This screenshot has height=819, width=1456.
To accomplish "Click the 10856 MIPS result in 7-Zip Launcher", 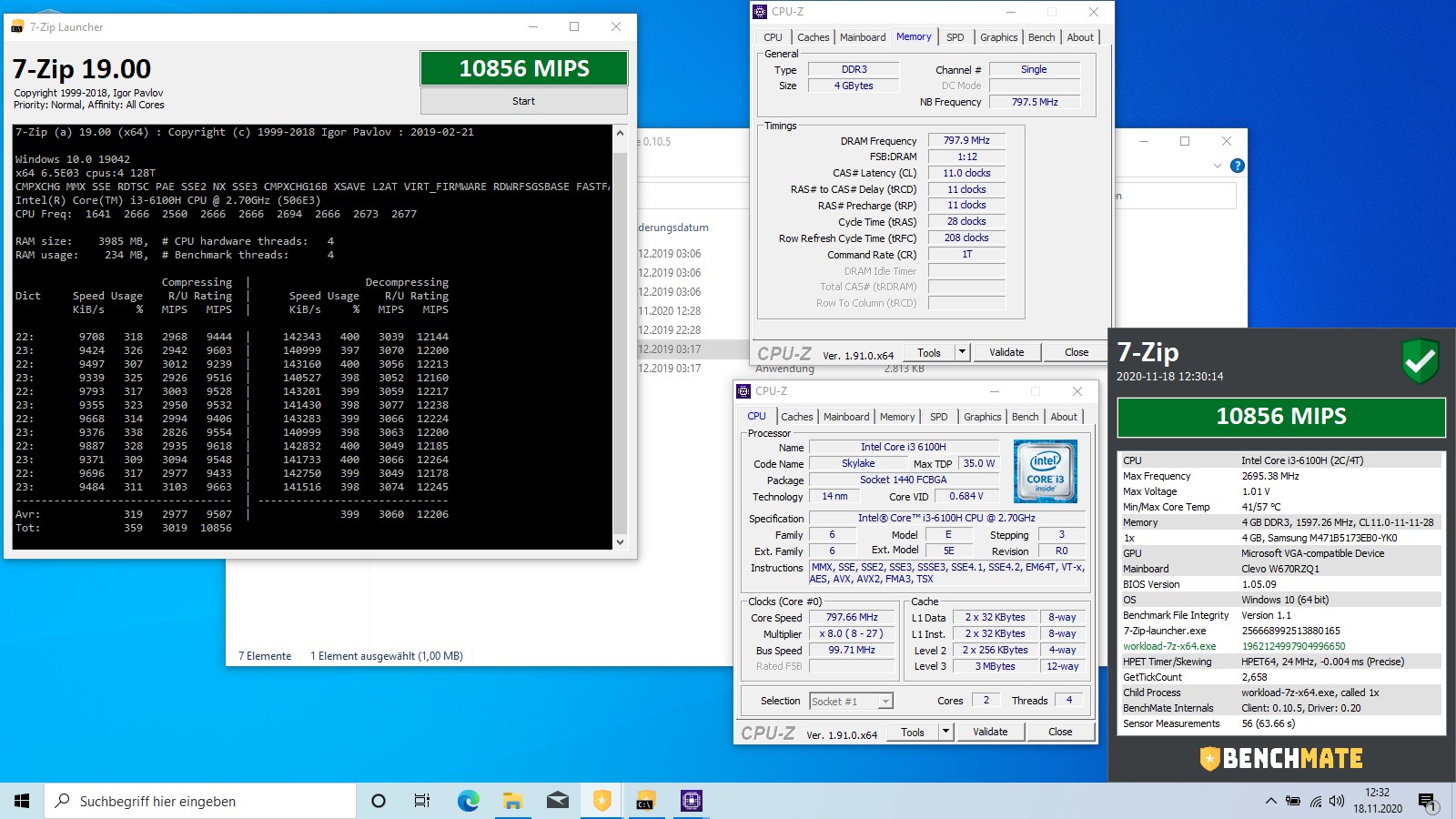I will click(523, 68).
